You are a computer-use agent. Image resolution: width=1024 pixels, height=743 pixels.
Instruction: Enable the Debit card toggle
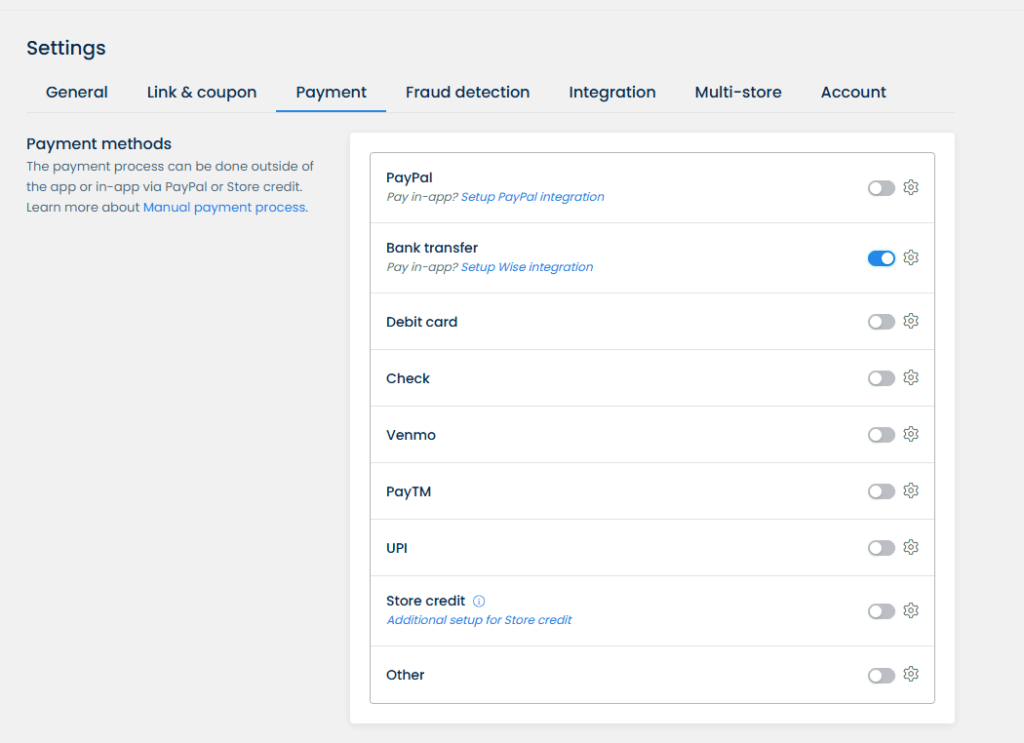tap(881, 322)
